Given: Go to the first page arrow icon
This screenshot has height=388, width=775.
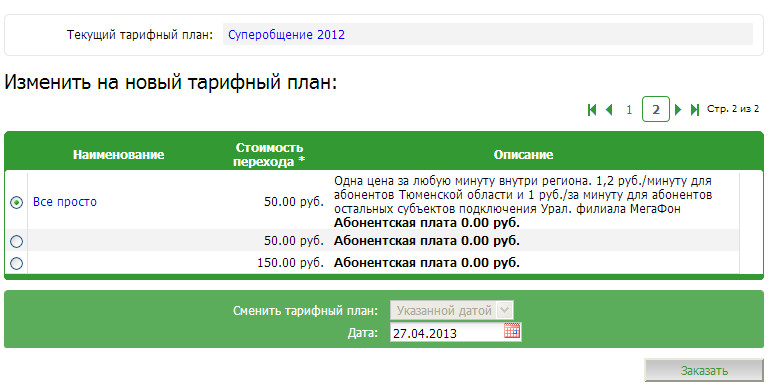Looking at the screenshot, I should point(592,109).
